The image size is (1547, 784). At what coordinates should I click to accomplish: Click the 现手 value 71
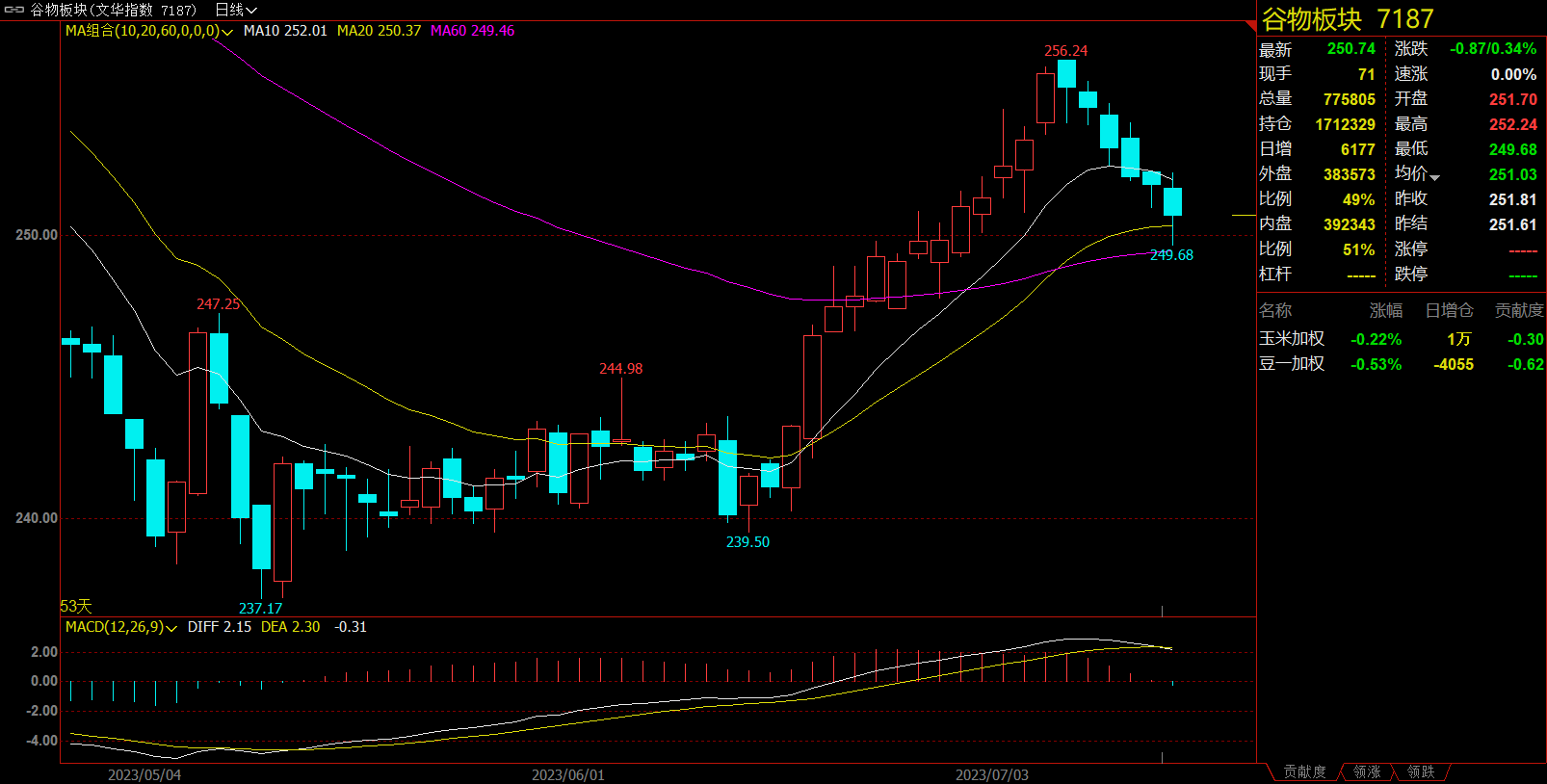click(1366, 74)
